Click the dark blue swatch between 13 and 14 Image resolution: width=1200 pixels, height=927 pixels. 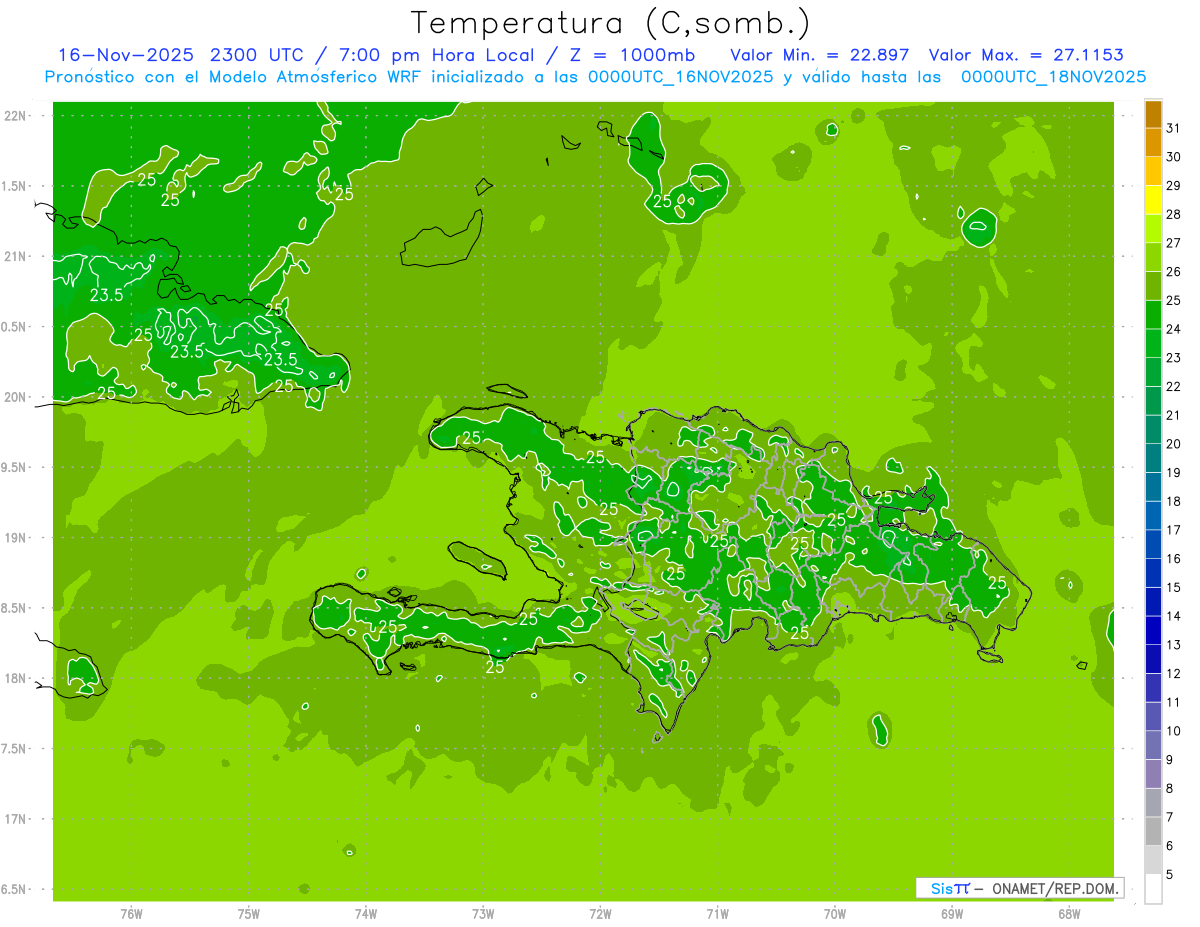(1153, 630)
